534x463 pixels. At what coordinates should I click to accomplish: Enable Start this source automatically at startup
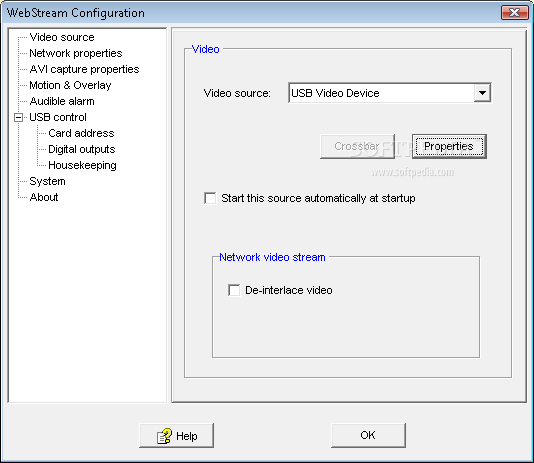coord(210,198)
